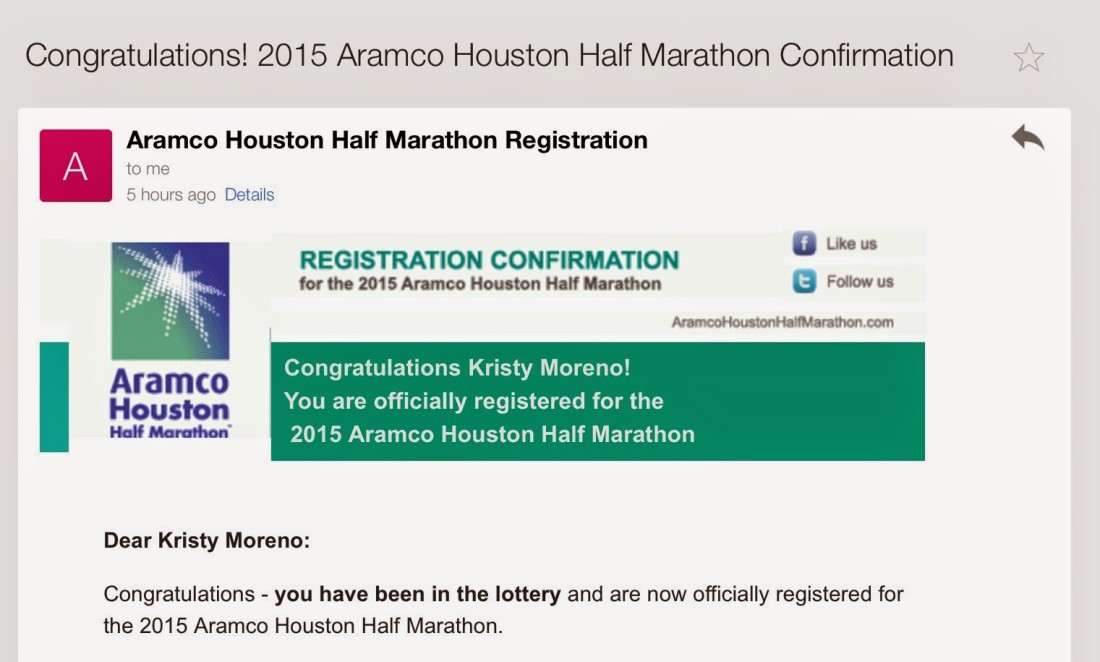
Task: Reply using the curved arrow icon
Action: pyautogui.click(x=1028, y=137)
